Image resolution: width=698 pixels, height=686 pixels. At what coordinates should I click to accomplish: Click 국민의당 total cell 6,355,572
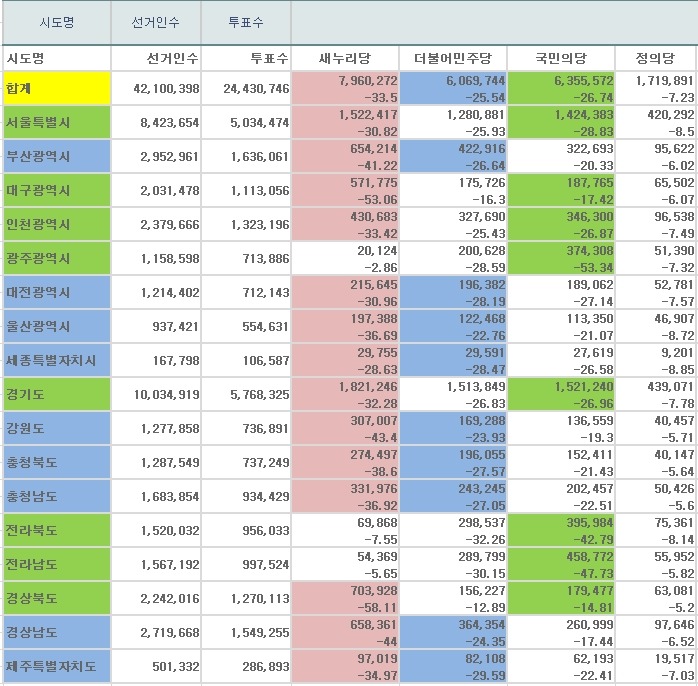tap(561, 89)
